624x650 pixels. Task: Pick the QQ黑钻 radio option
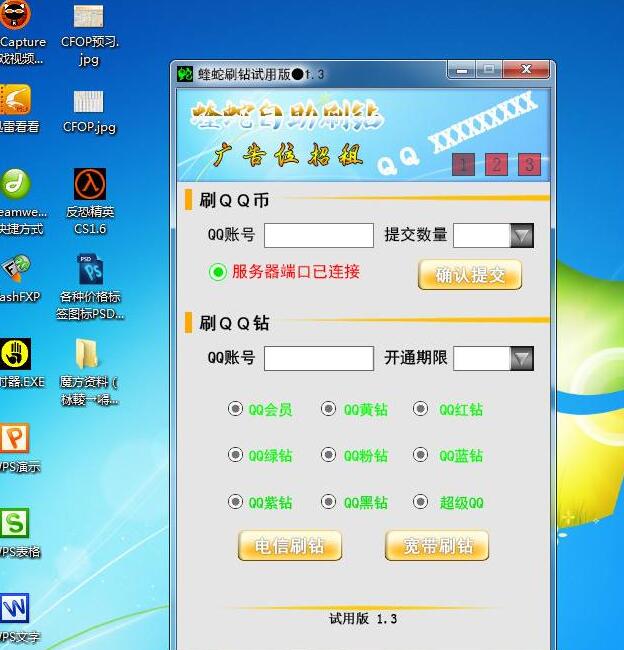pyautogui.click(x=328, y=502)
